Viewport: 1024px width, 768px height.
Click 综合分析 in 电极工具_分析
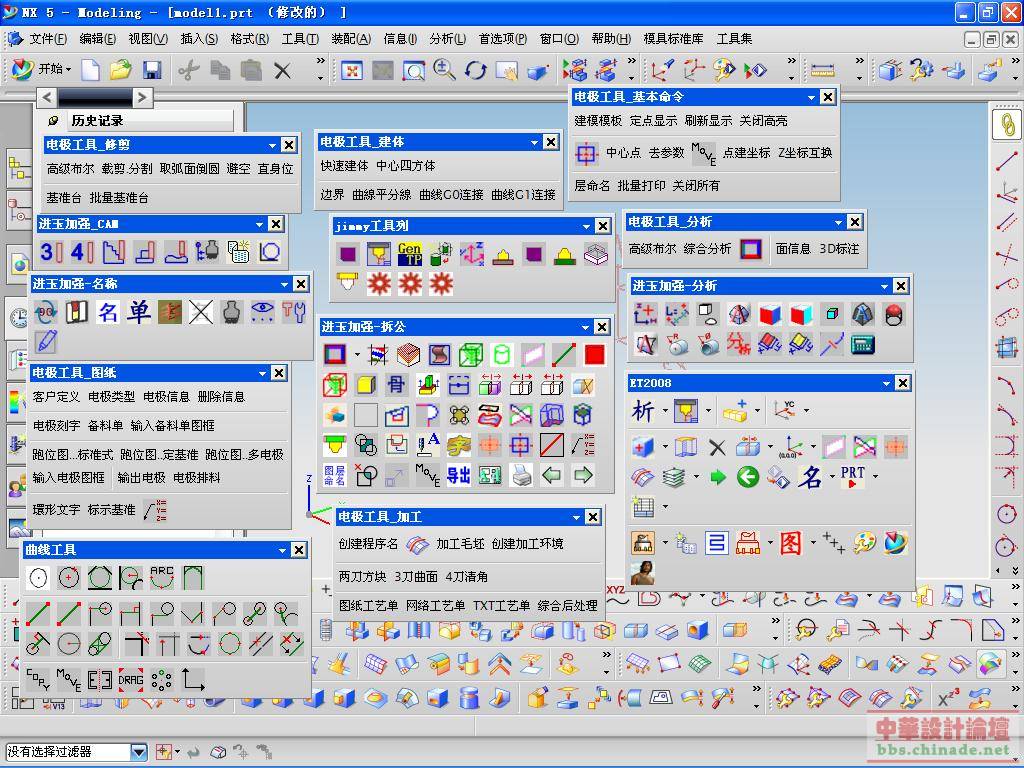click(707, 249)
